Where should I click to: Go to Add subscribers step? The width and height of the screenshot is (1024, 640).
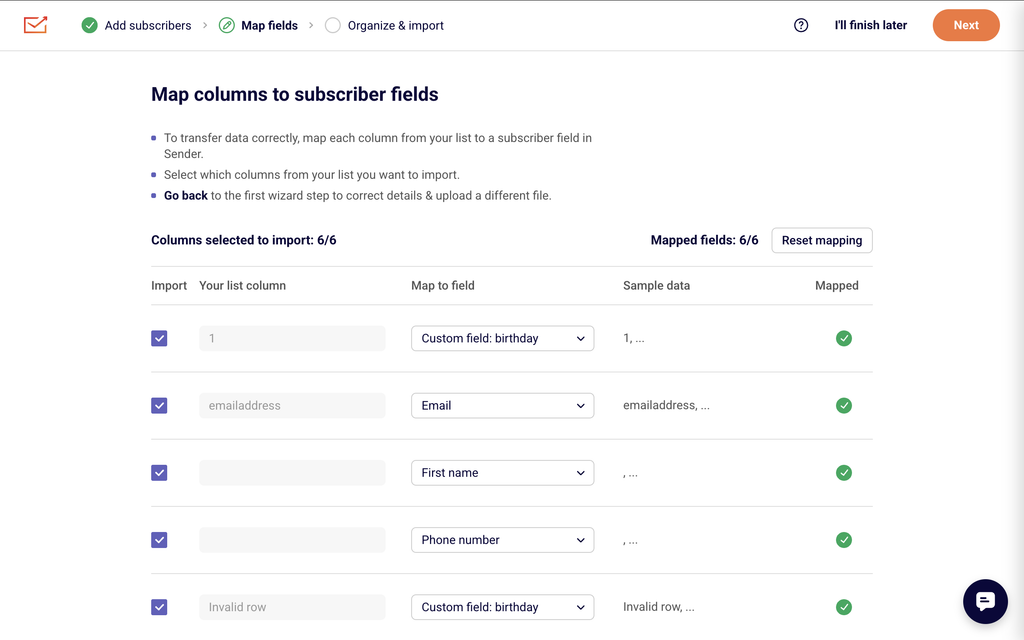148,25
